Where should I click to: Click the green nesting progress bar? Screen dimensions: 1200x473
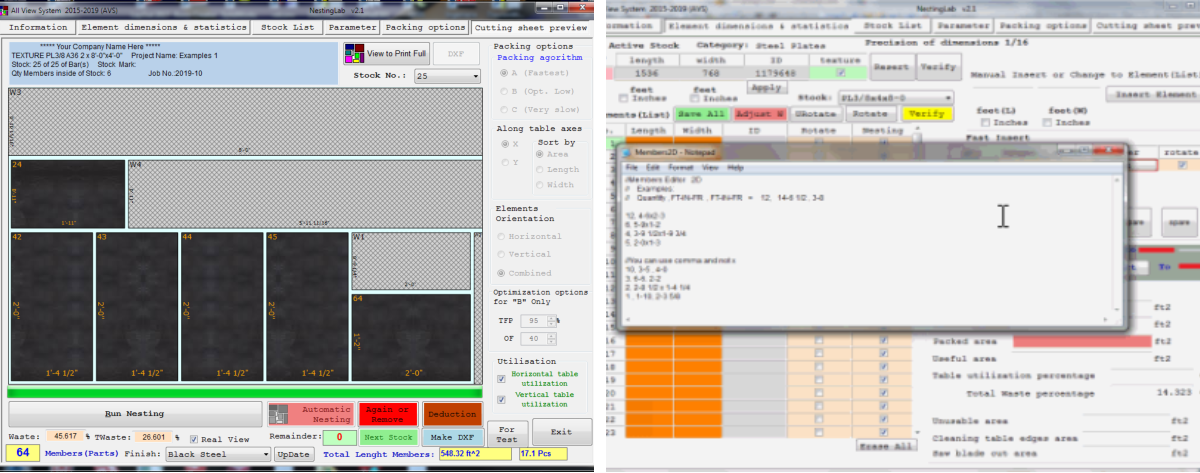[245, 393]
